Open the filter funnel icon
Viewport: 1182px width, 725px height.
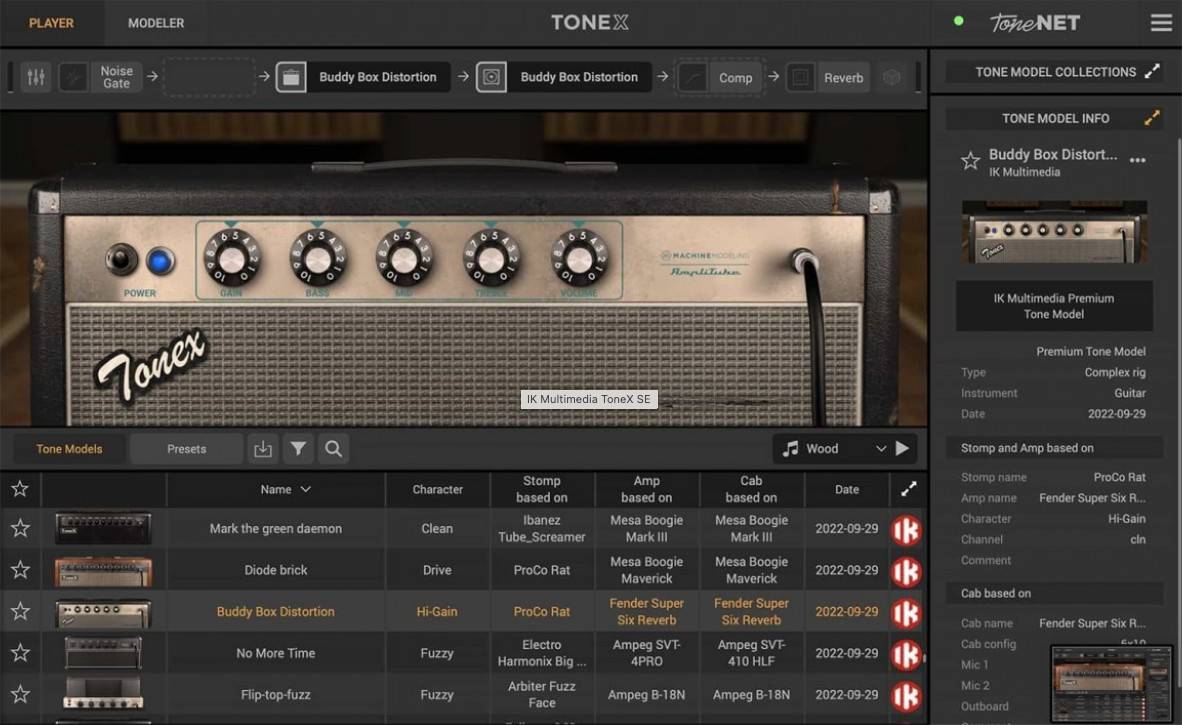[298, 449]
